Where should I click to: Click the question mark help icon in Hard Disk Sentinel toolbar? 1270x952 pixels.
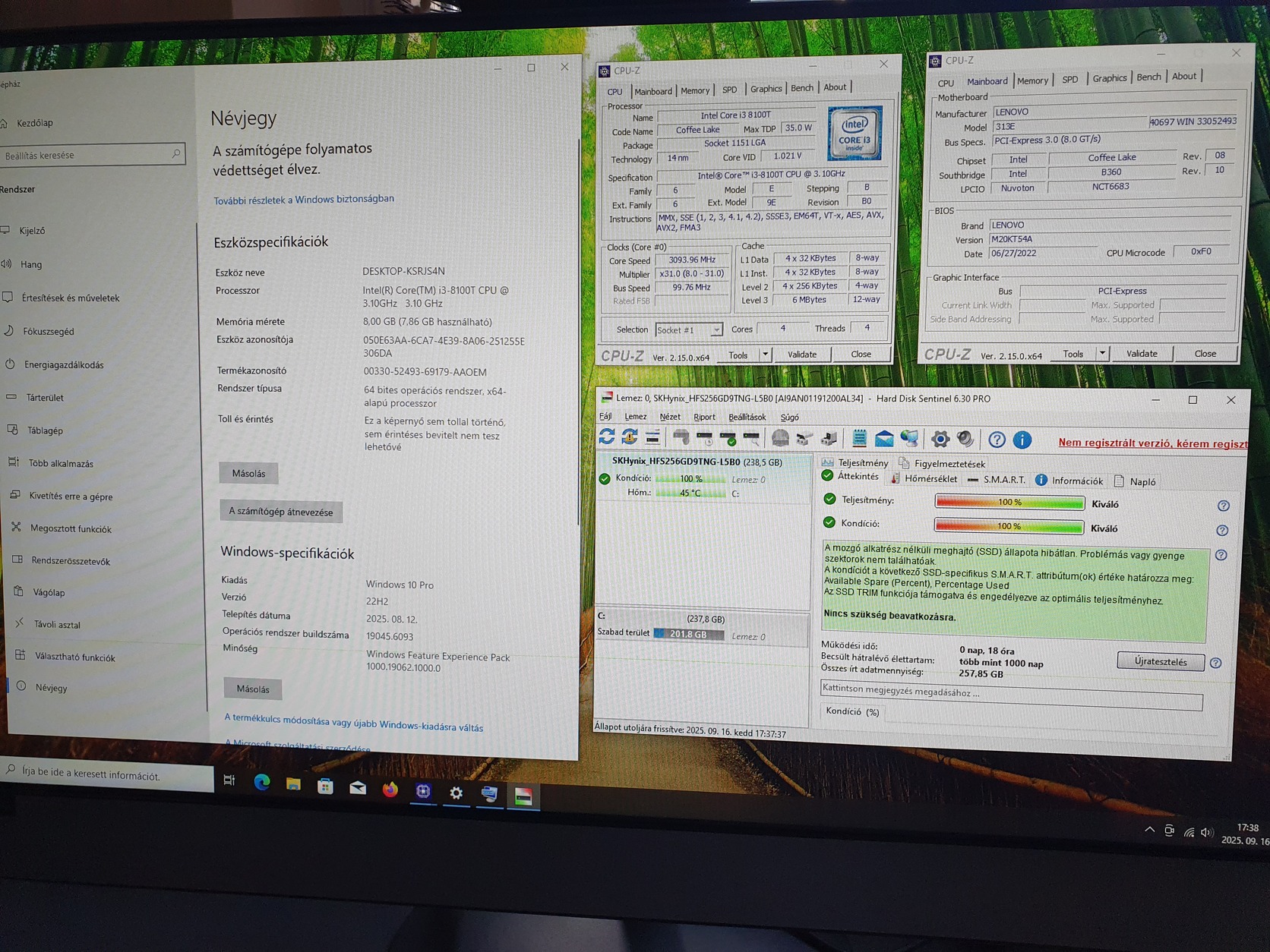point(997,440)
